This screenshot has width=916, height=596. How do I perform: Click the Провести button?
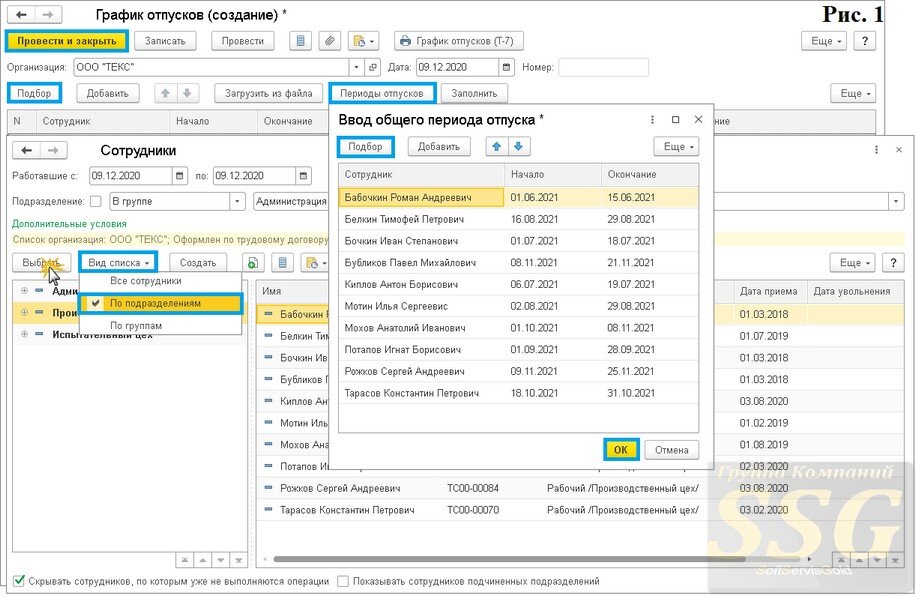(242, 41)
